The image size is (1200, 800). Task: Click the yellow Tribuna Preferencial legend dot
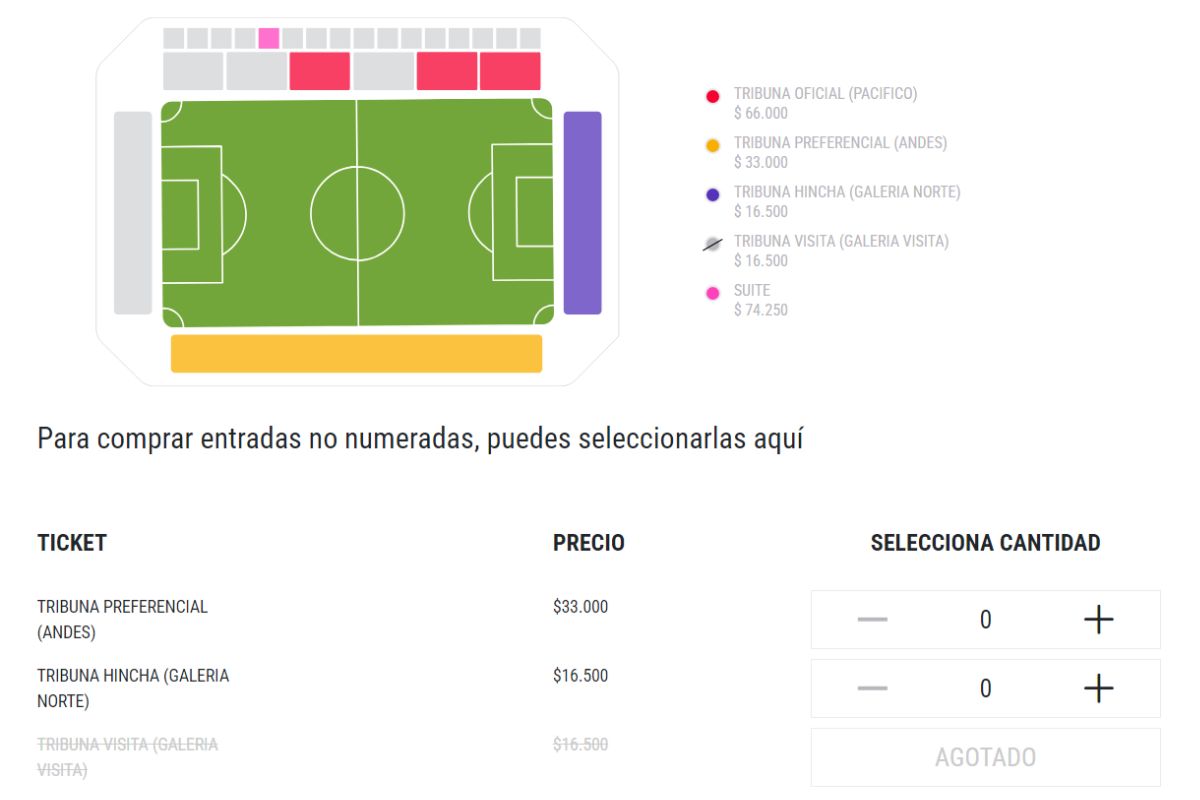pyautogui.click(x=712, y=146)
